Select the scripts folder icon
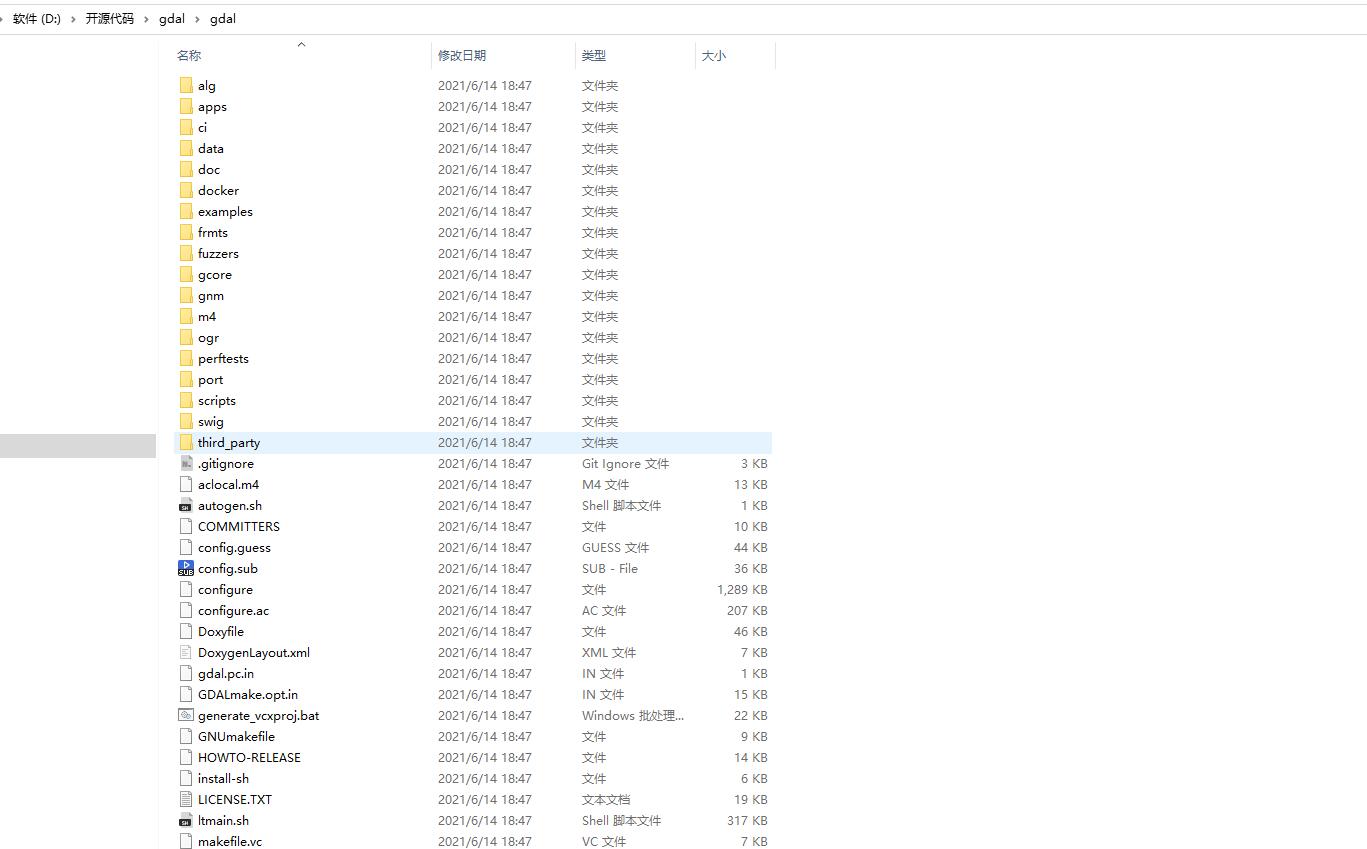Viewport: 1367px width, 849px height. pyautogui.click(x=186, y=400)
